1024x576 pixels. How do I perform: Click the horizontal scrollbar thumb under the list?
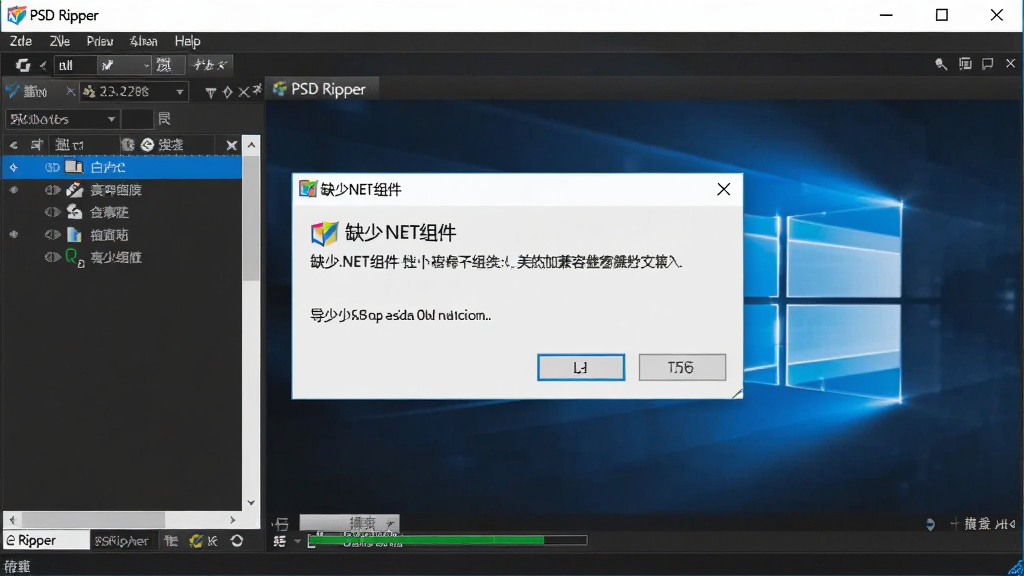[93, 520]
